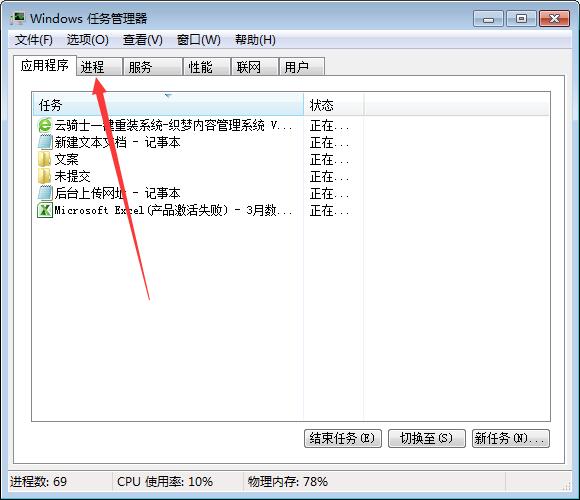Click the 状态 cell of the 文案 row
580x500 pixels.
tap(329, 160)
